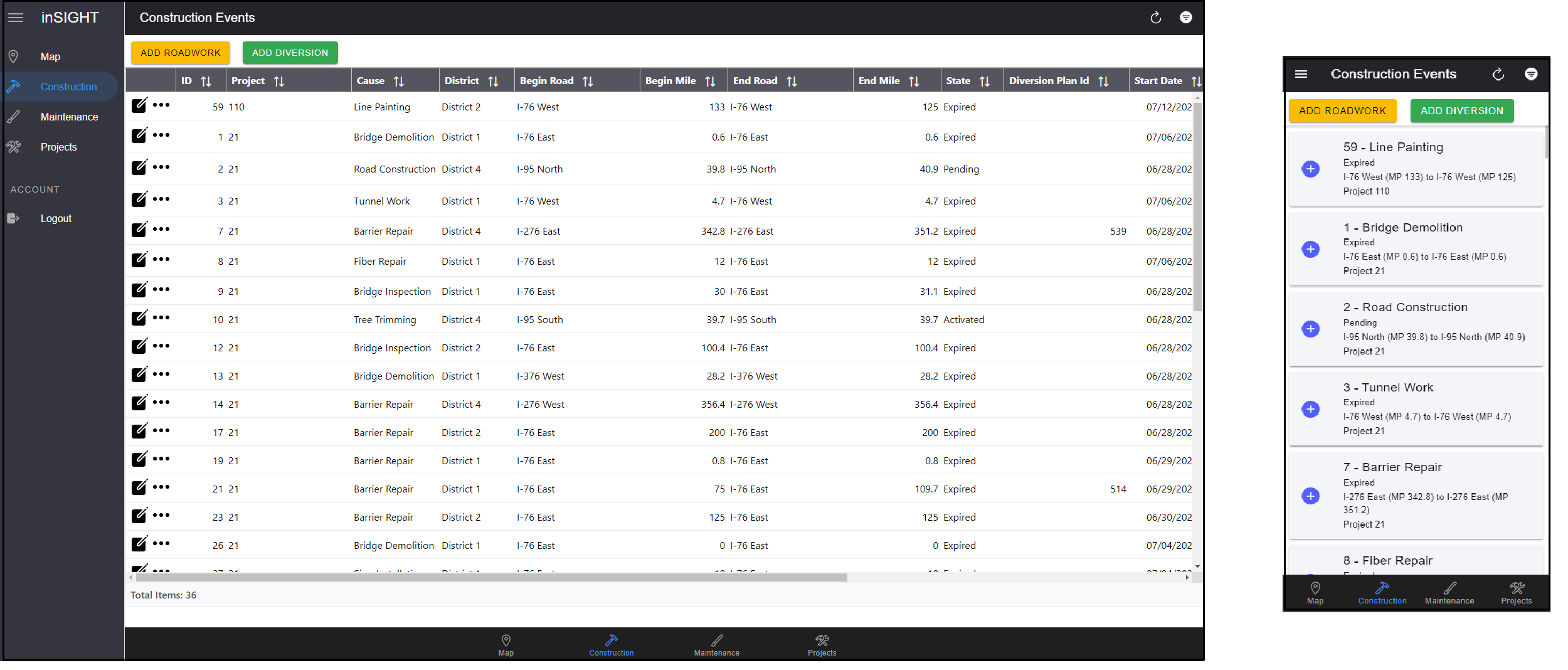Screen dimensions: 1568x670
Task: Switch to Map in desktop bottom bar
Action: 506,645
